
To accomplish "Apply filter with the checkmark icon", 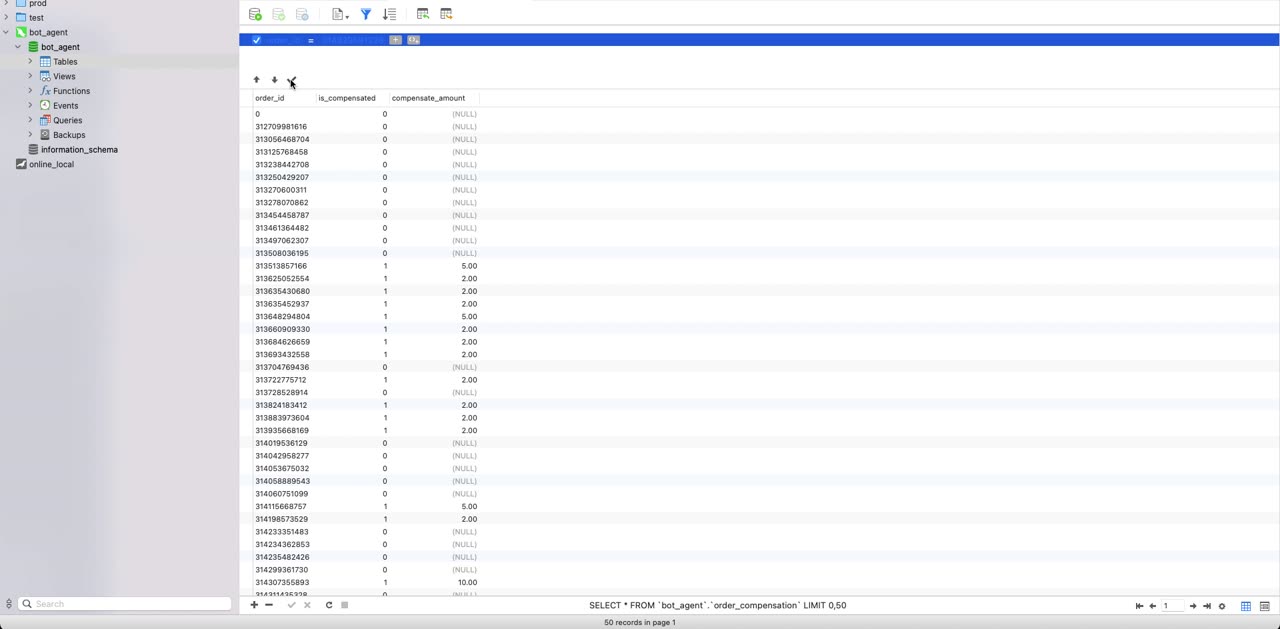I will click(292, 80).
